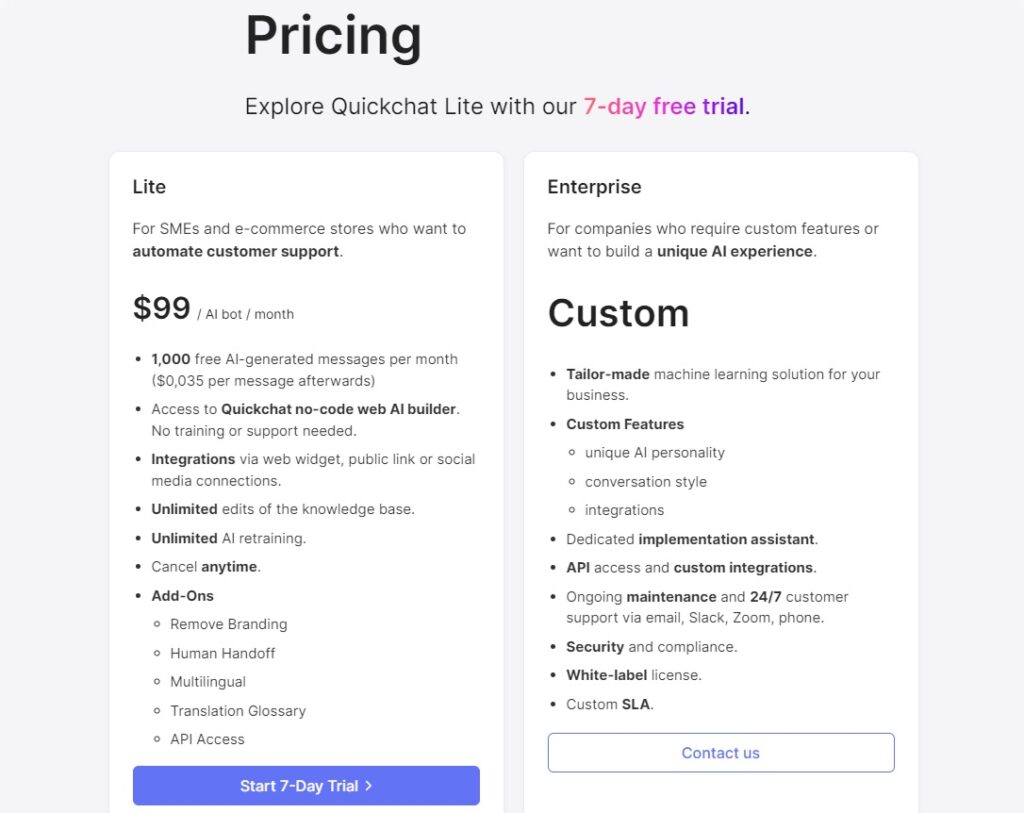1024x813 pixels.
Task: Click the Contact us button
Action: click(x=720, y=752)
